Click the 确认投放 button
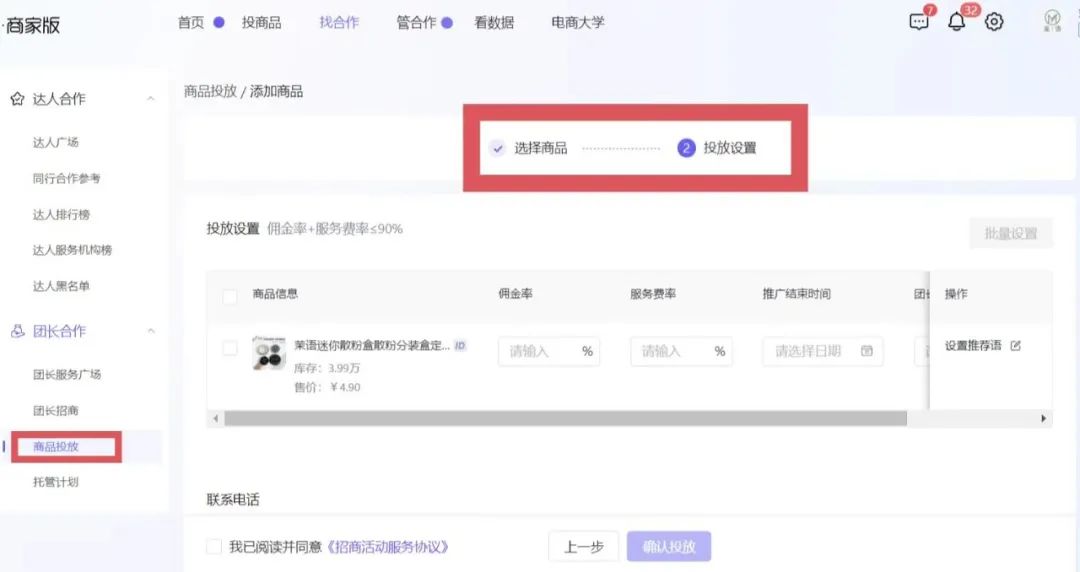 pos(669,547)
